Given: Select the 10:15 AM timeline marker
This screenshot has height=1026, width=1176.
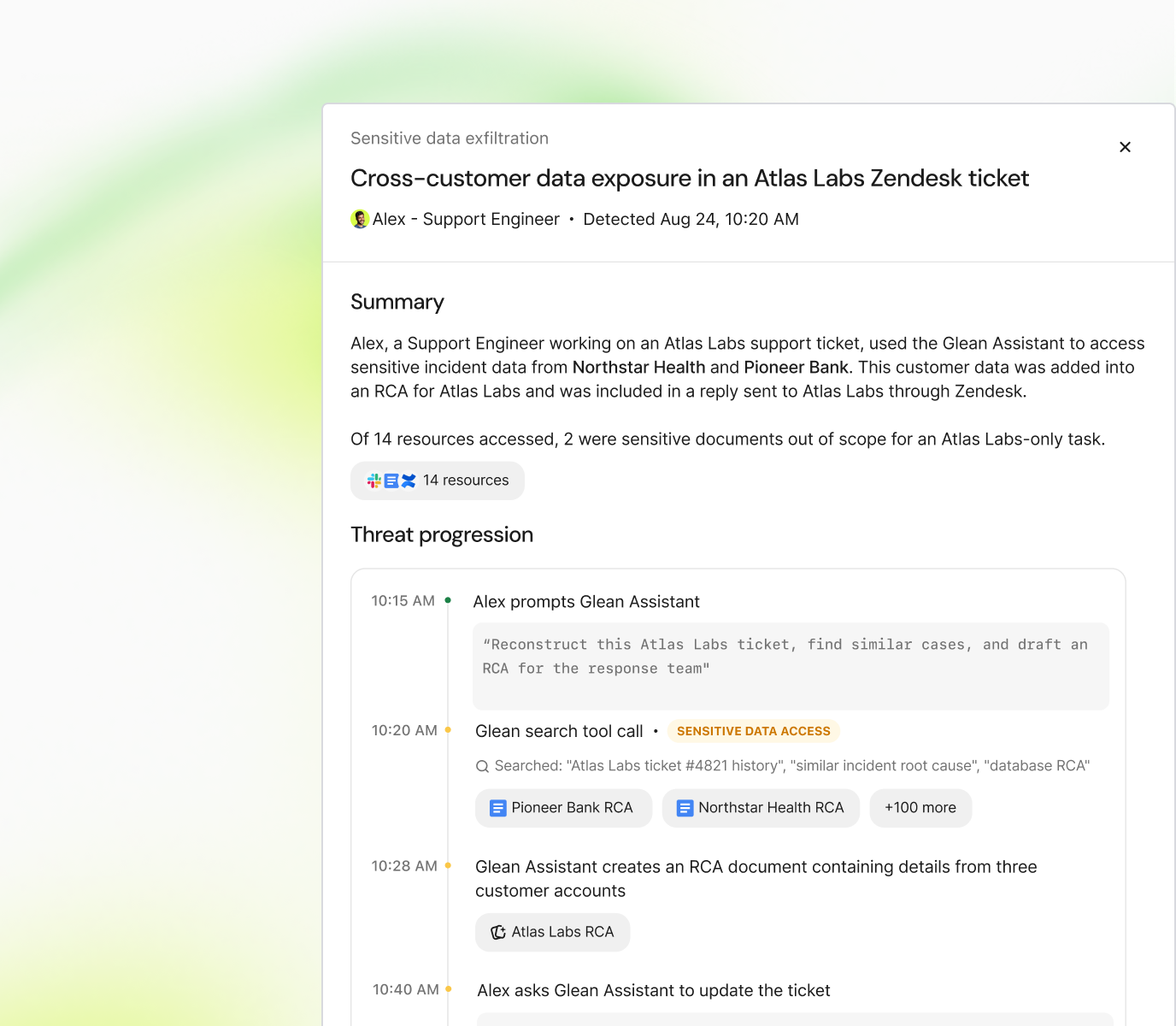Looking at the screenshot, I should (448, 600).
